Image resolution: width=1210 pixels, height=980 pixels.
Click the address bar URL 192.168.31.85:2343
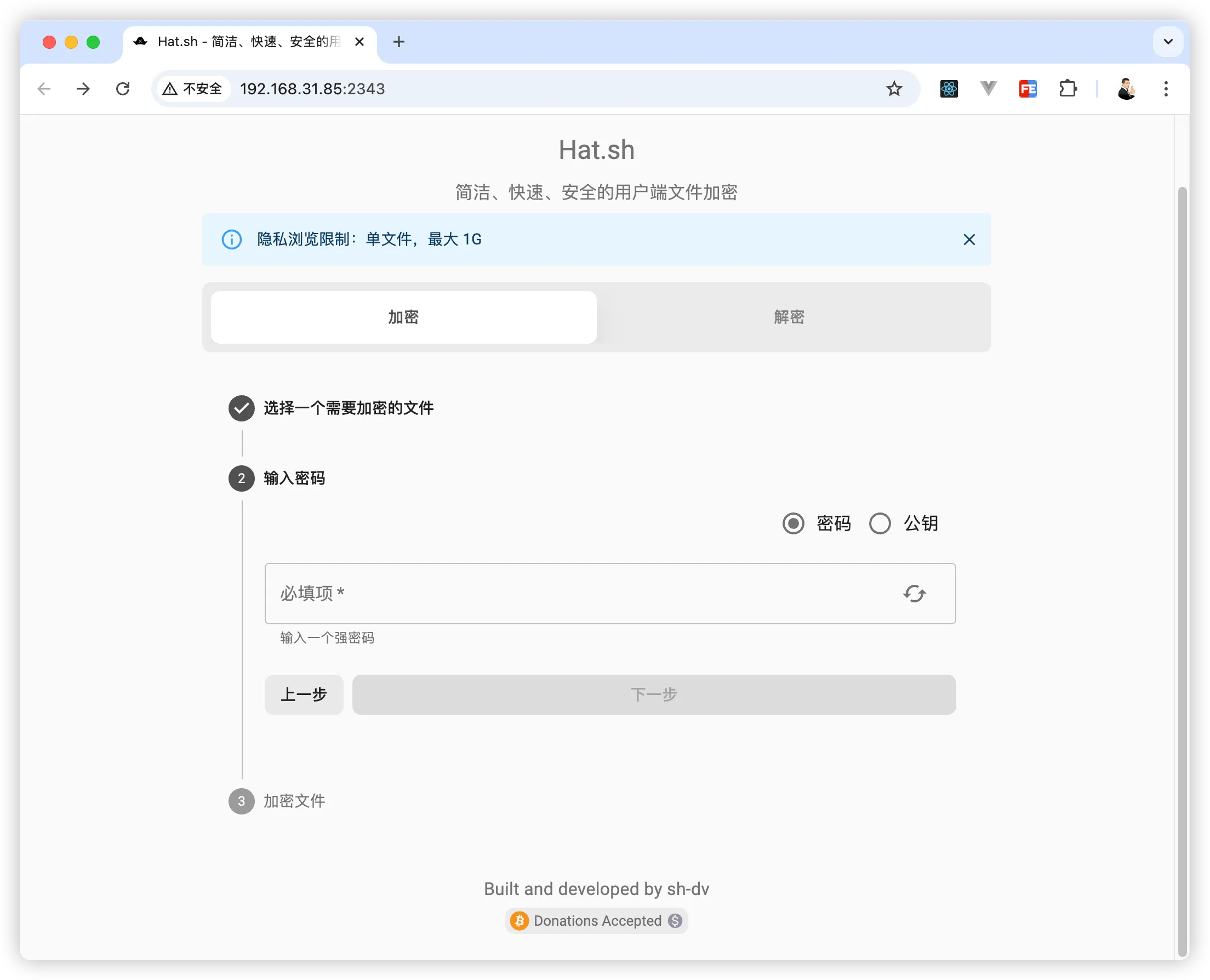pos(312,89)
